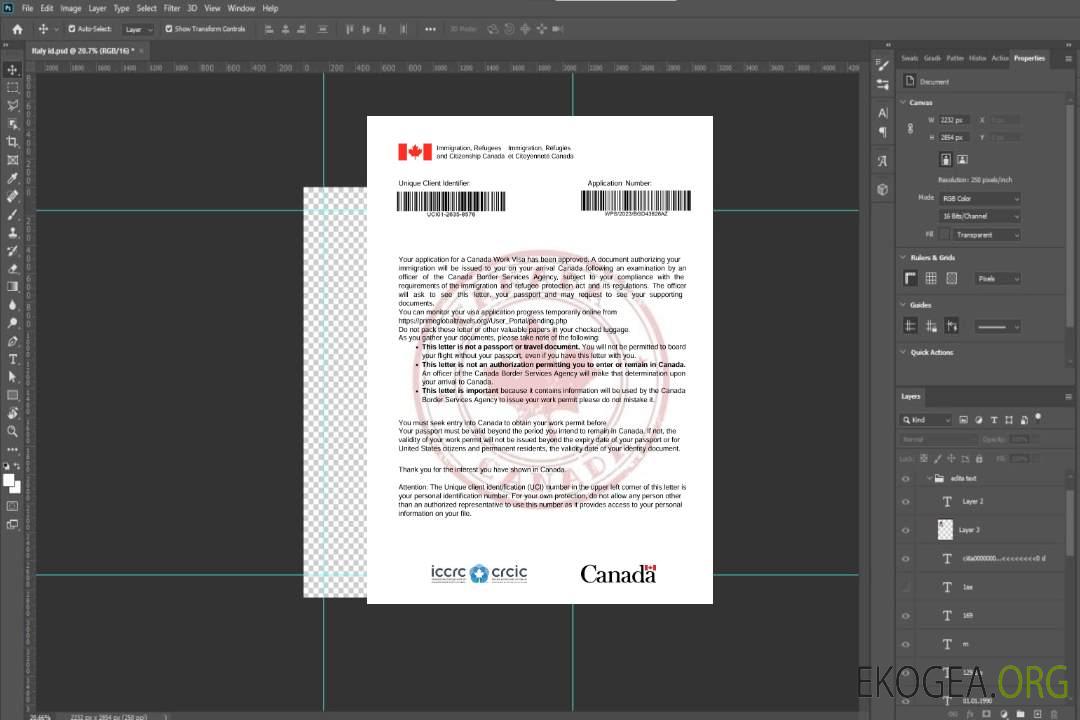Select the Brush tool
1080x720 pixels.
[12, 214]
